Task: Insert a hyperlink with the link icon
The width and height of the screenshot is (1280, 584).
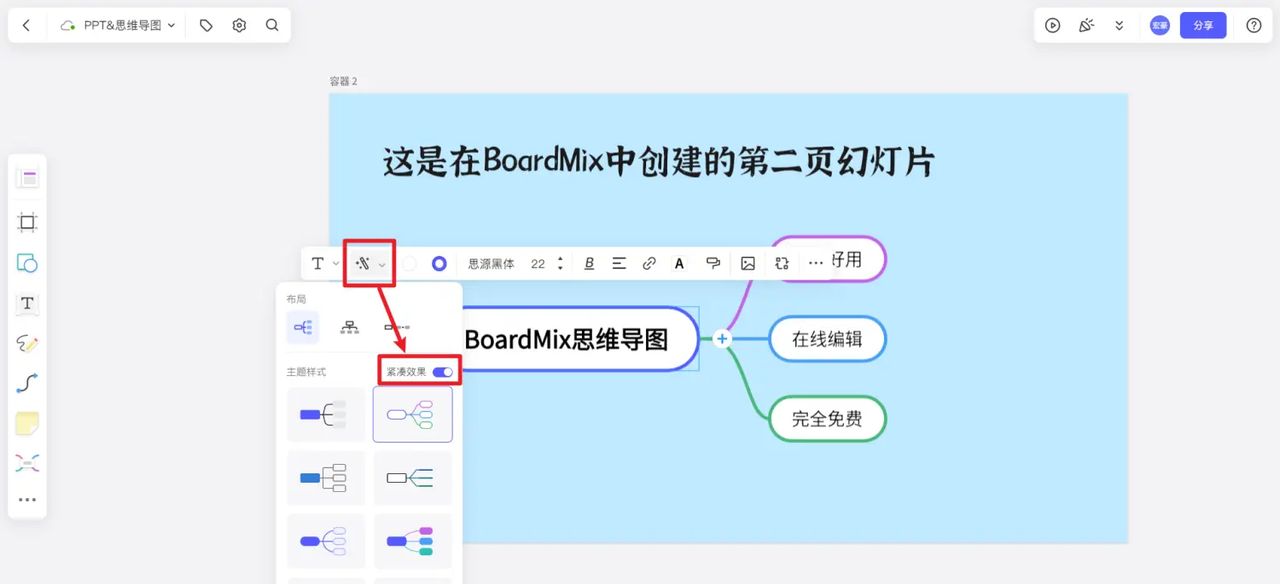Action: [x=649, y=264]
